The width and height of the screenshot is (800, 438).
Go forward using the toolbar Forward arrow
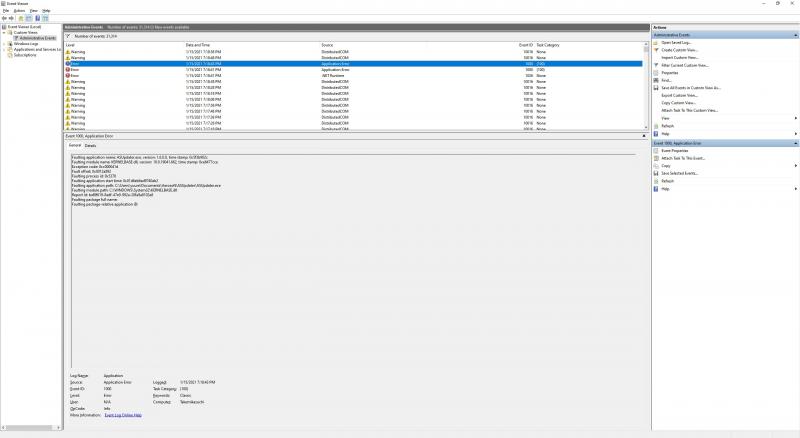point(12,18)
